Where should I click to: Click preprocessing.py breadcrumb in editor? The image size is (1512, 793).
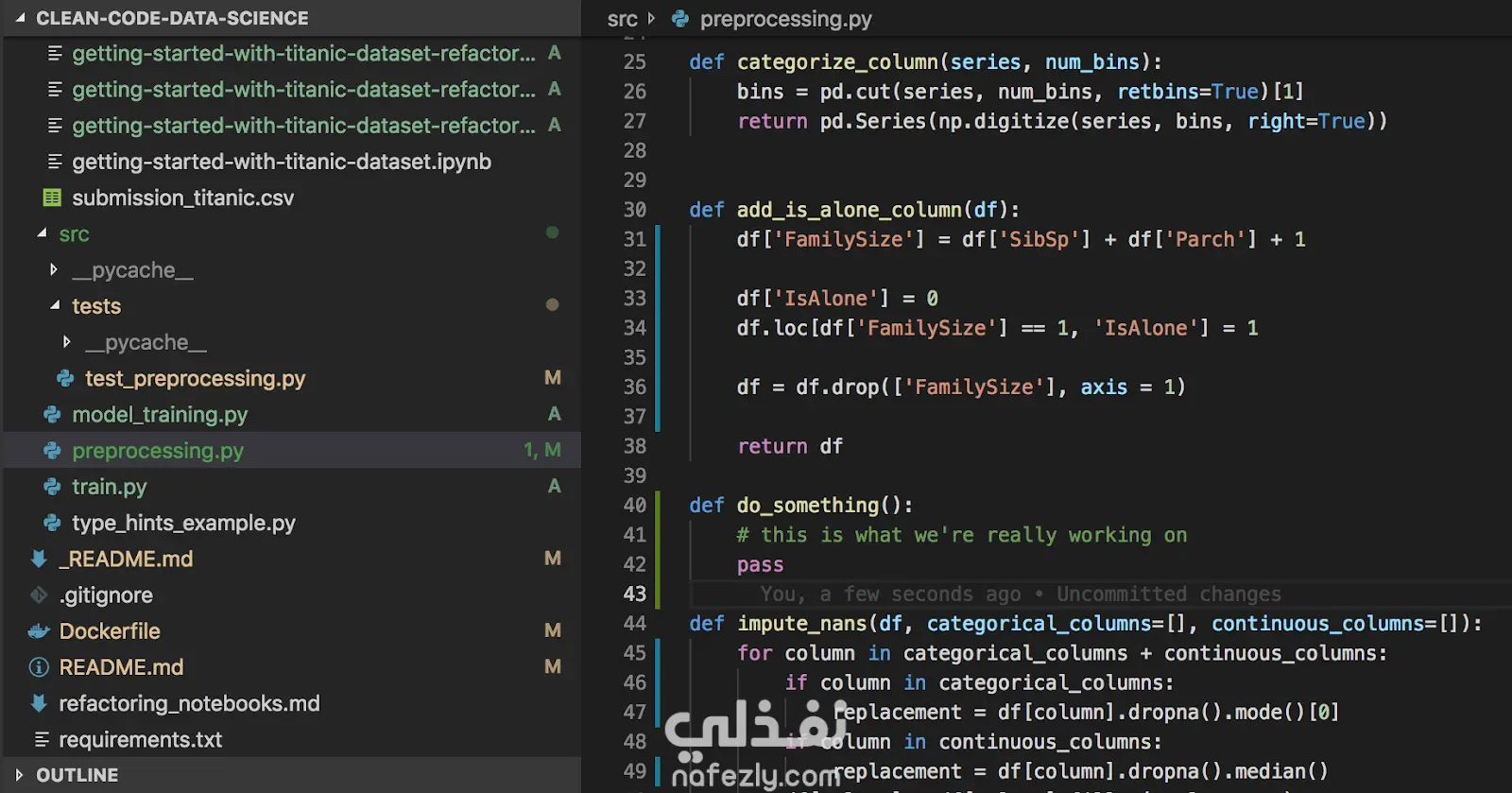coord(785,19)
